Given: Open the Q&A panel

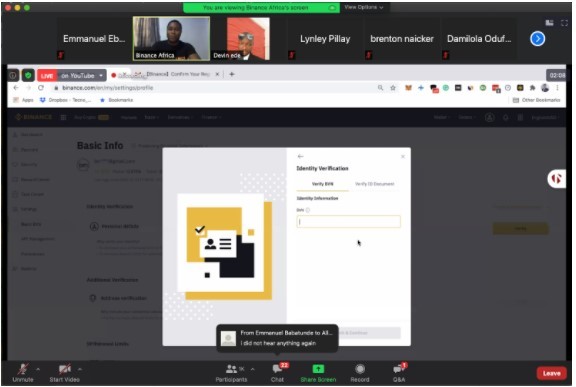Looking at the screenshot, I should pos(399,373).
